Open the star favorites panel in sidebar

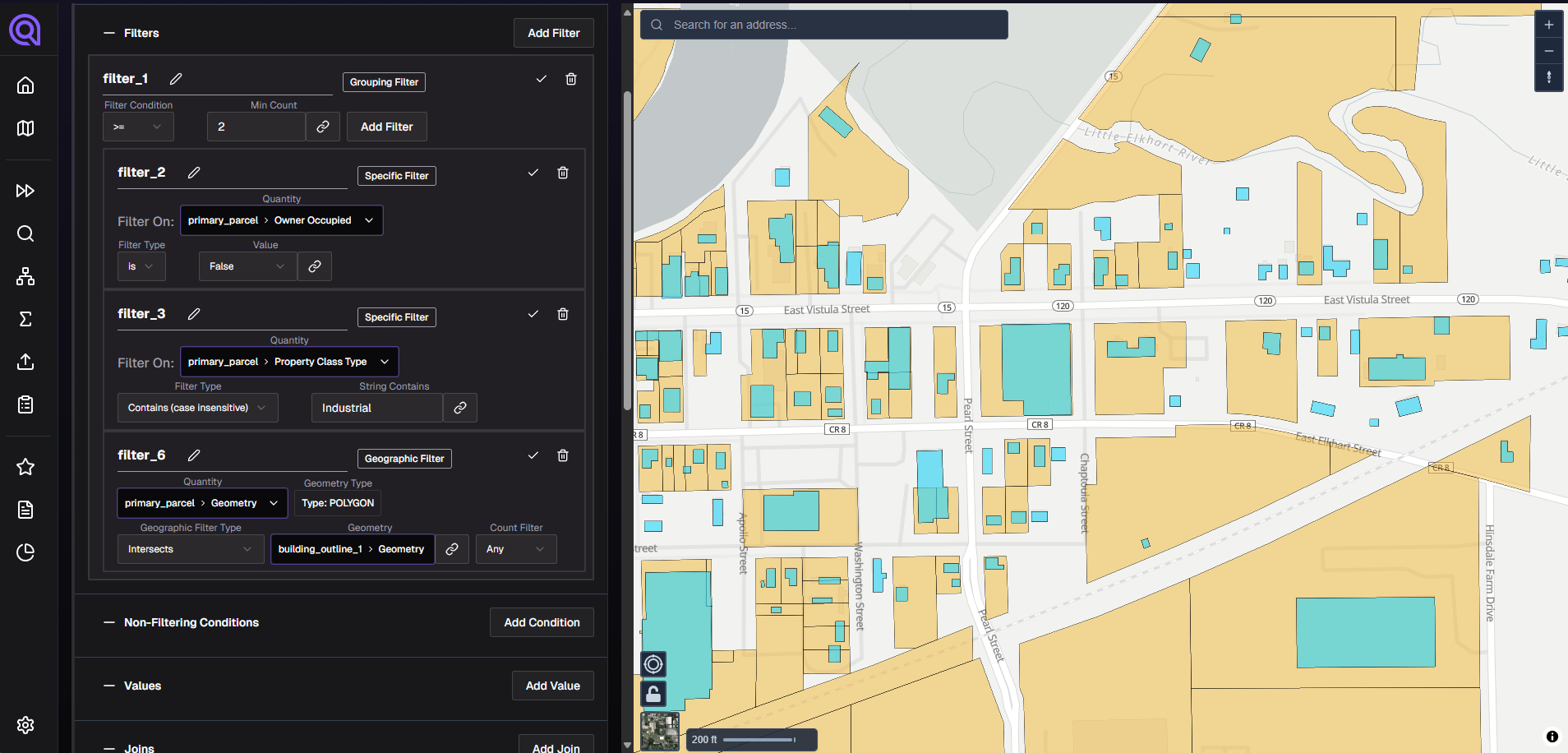25,467
